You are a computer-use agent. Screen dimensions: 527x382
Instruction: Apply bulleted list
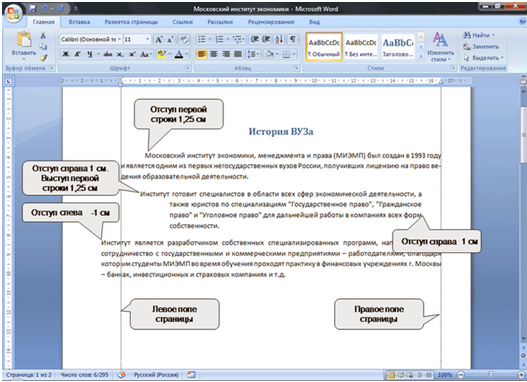(x=202, y=40)
